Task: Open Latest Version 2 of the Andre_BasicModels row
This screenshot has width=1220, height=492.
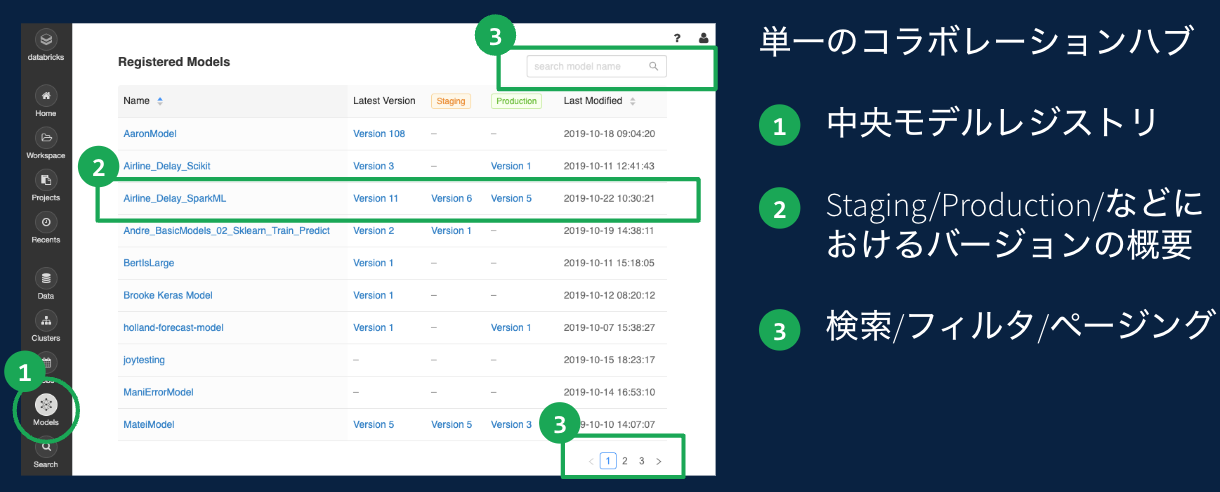Action: click(x=373, y=230)
